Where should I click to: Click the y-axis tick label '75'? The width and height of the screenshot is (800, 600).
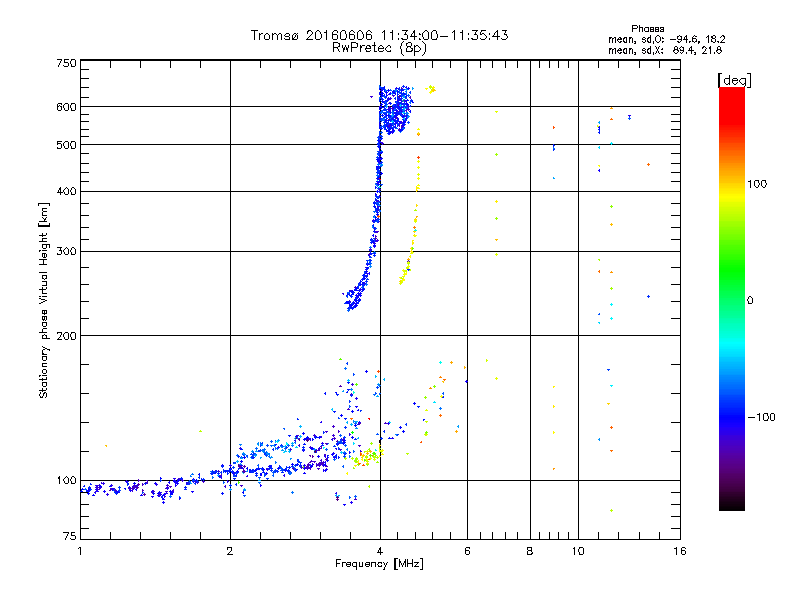(70, 536)
